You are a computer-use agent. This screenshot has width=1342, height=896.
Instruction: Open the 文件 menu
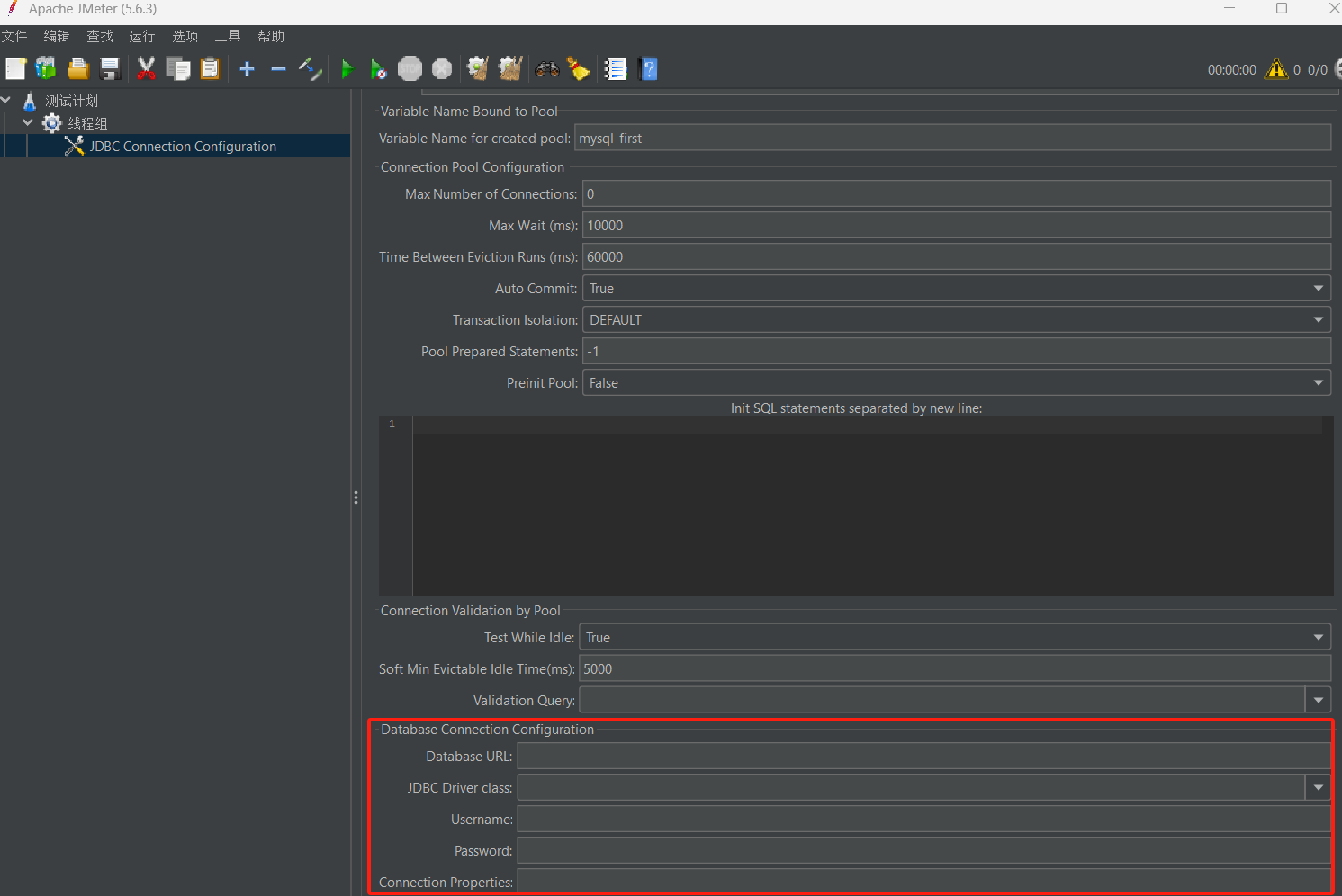pyautogui.click(x=14, y=36)
